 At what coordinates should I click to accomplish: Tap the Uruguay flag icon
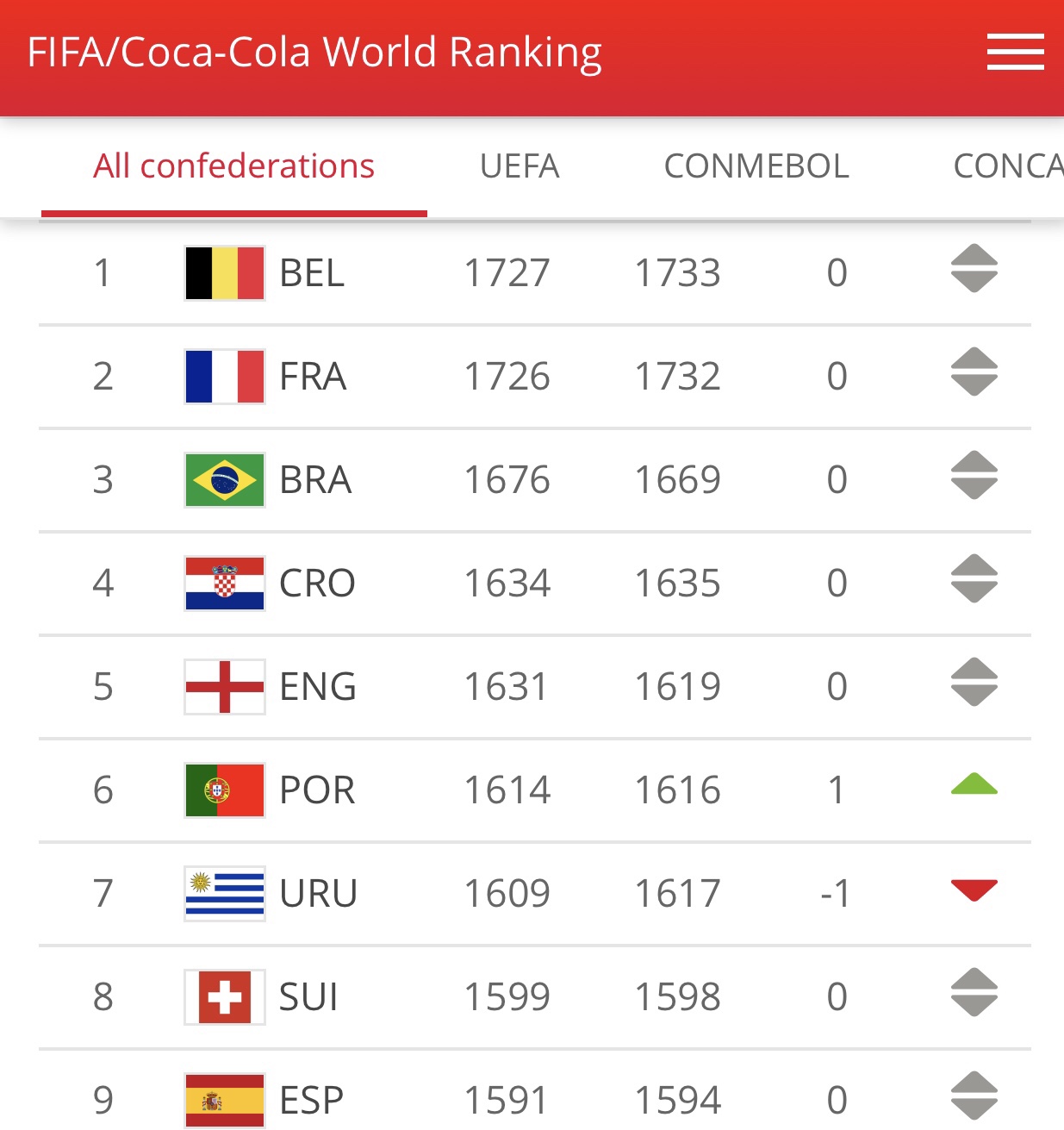click(x=225, y=894)
